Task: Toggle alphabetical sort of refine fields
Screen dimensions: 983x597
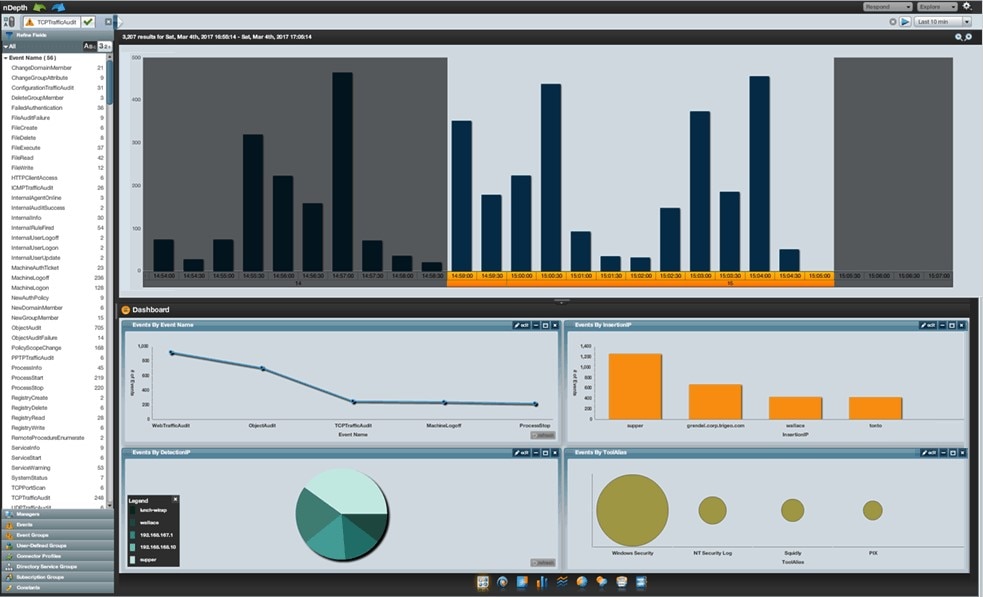Action: pos(90,46)
